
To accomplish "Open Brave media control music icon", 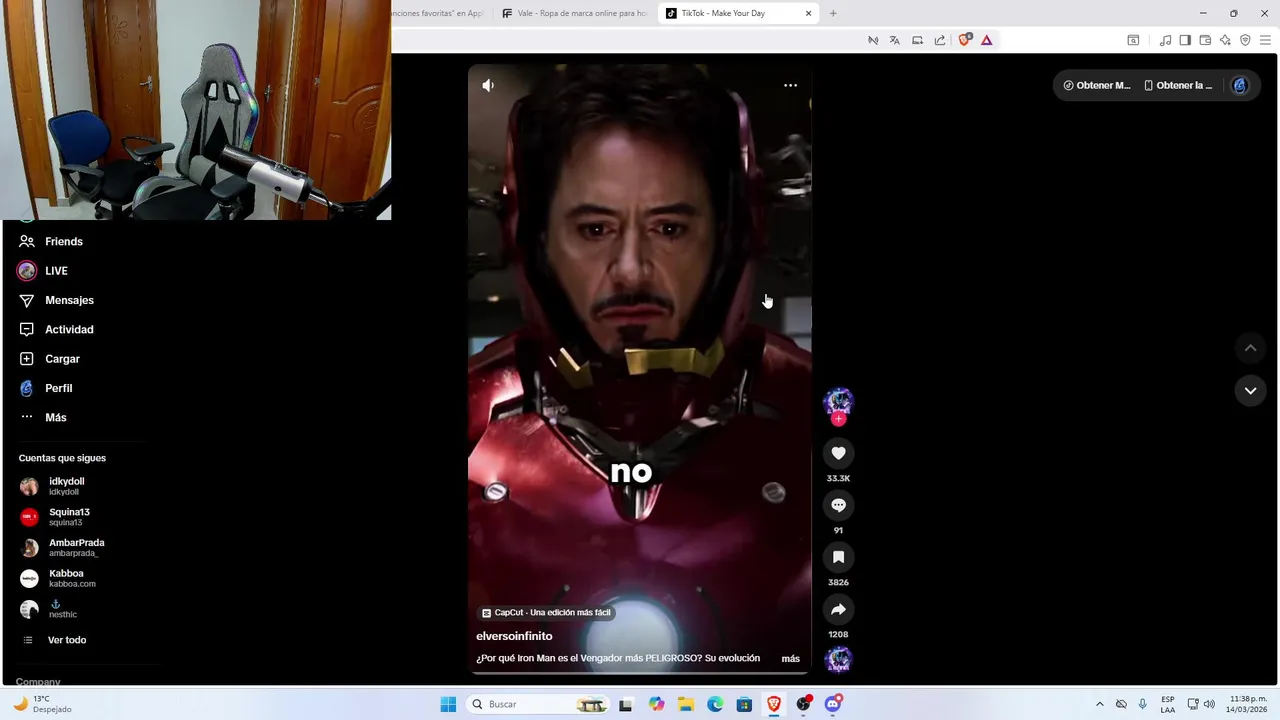I will pyautogui.click(x=1165, y=40).
